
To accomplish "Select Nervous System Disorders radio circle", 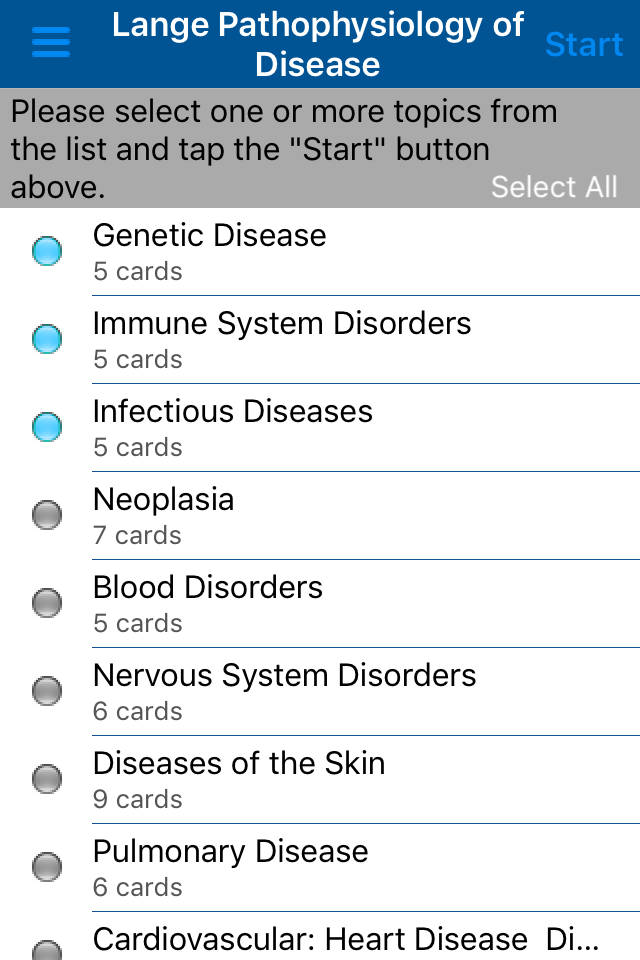I will coord(47,691).
